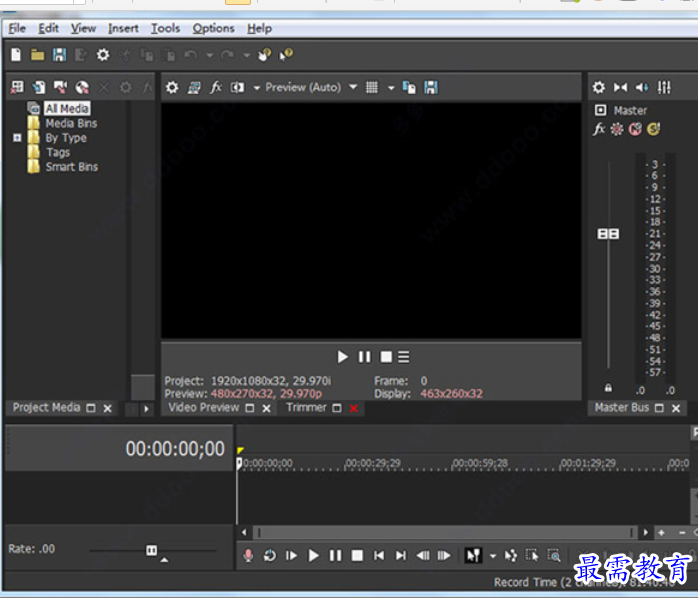Pause in Video Preview window
698x600 pixels.
[364, 357]
